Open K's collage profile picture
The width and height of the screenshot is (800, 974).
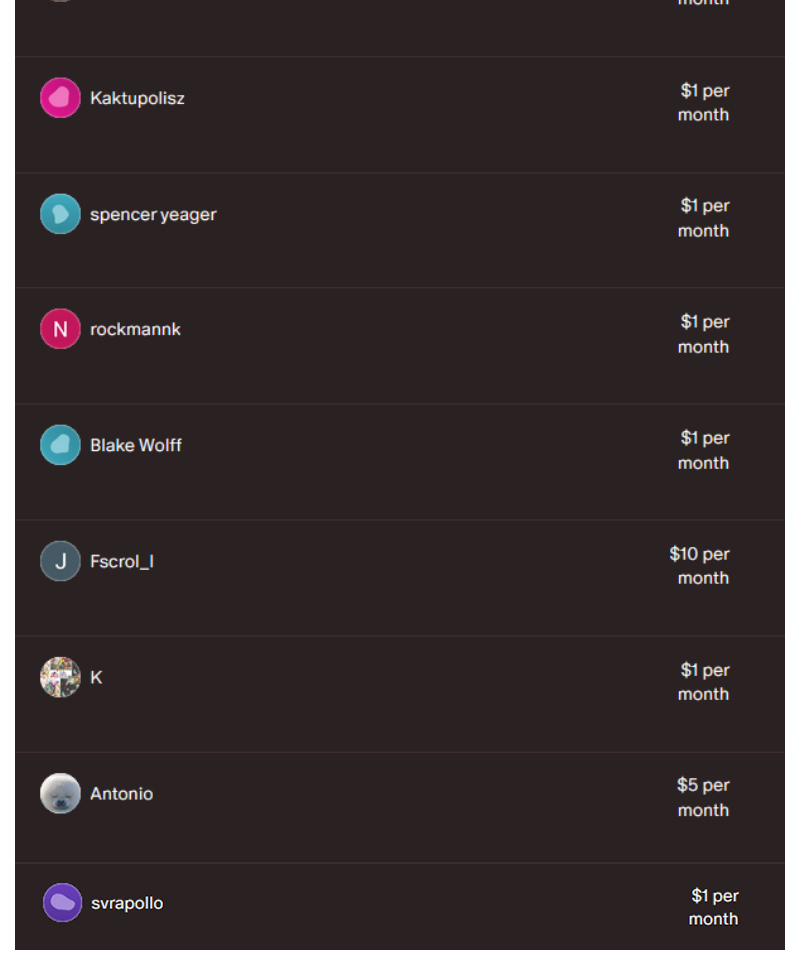[60, 677]
